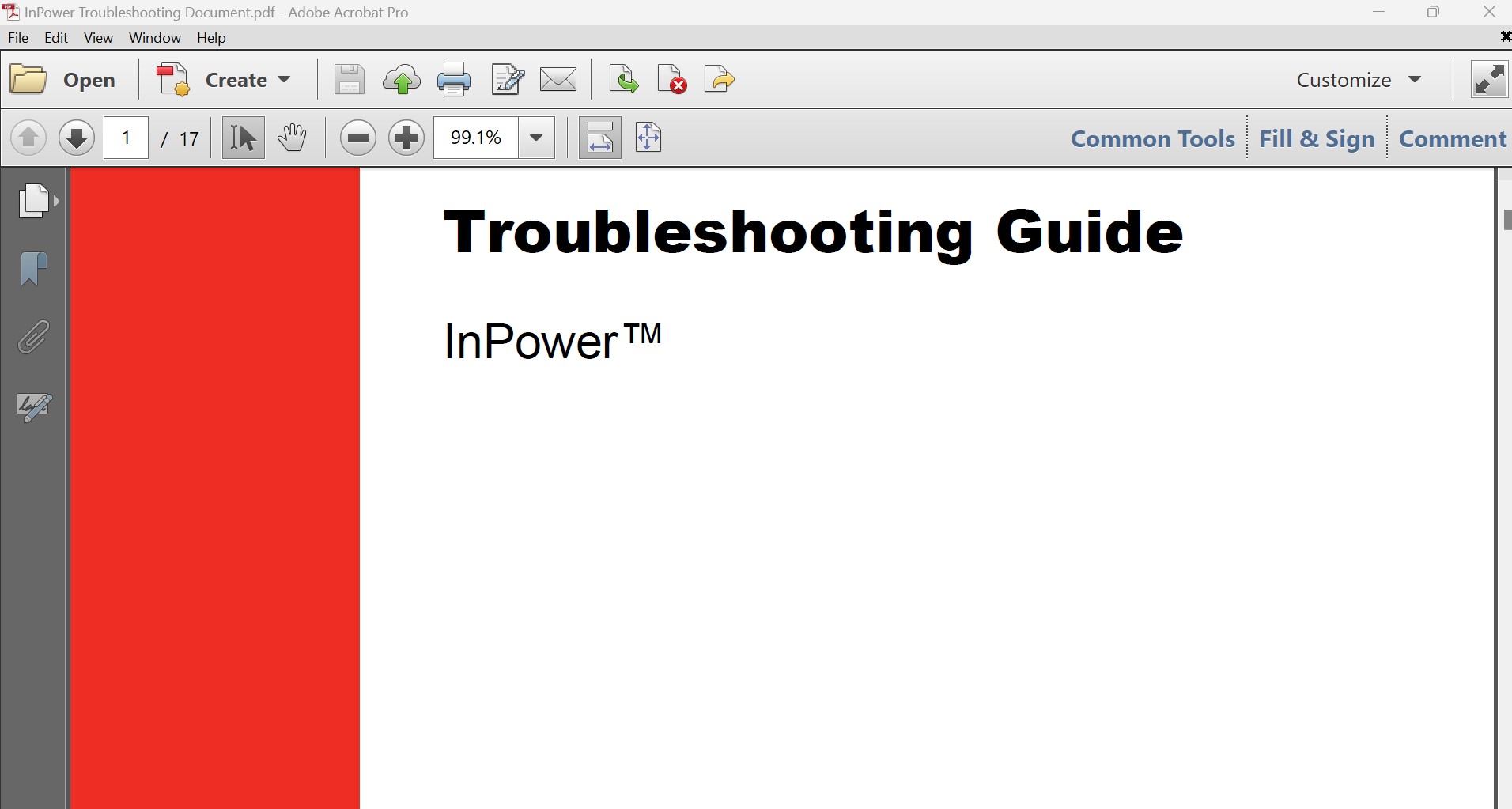Click the Acrobat PDF icon in title bar
The width and height of the screenshot is (1512, 809).
coord(11,12)
